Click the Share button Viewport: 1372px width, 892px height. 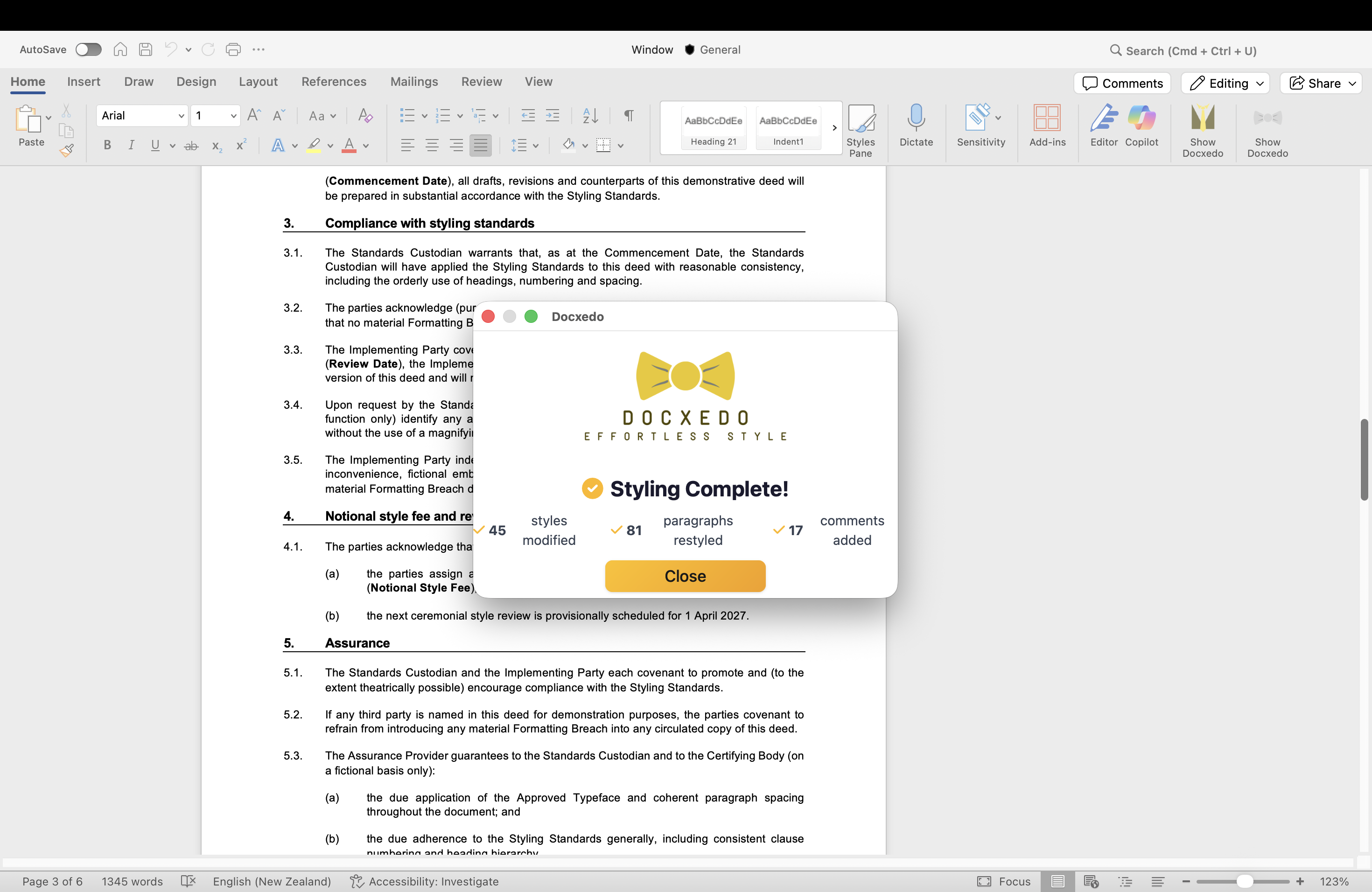1321,83
